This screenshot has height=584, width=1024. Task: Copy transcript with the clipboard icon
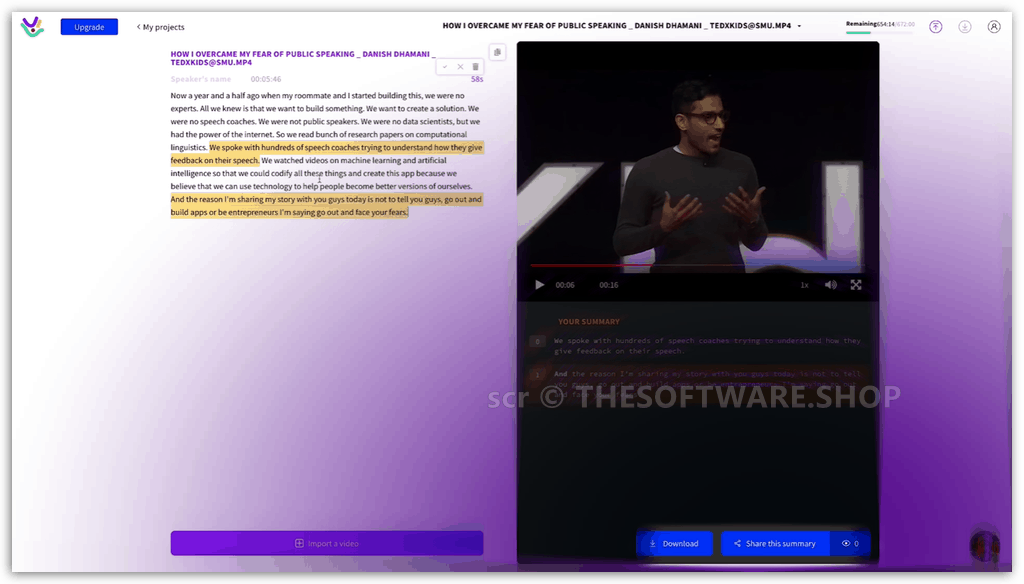(x=498, y=52)
